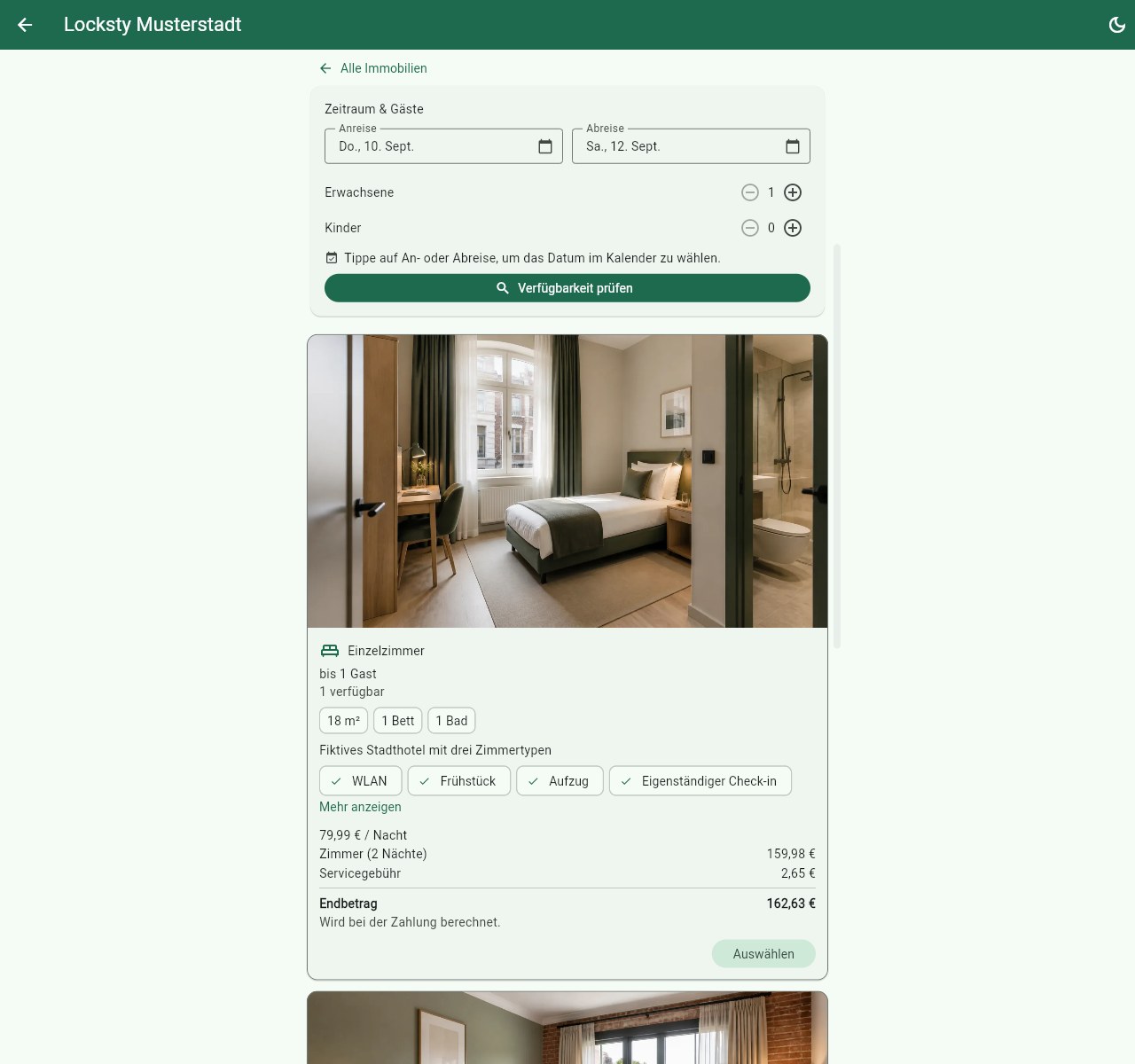Image resolution: width=1135 pixels, height=1064 pixels.
Task: Click the calendar hint icon beside Tippe
Action: 332,258
